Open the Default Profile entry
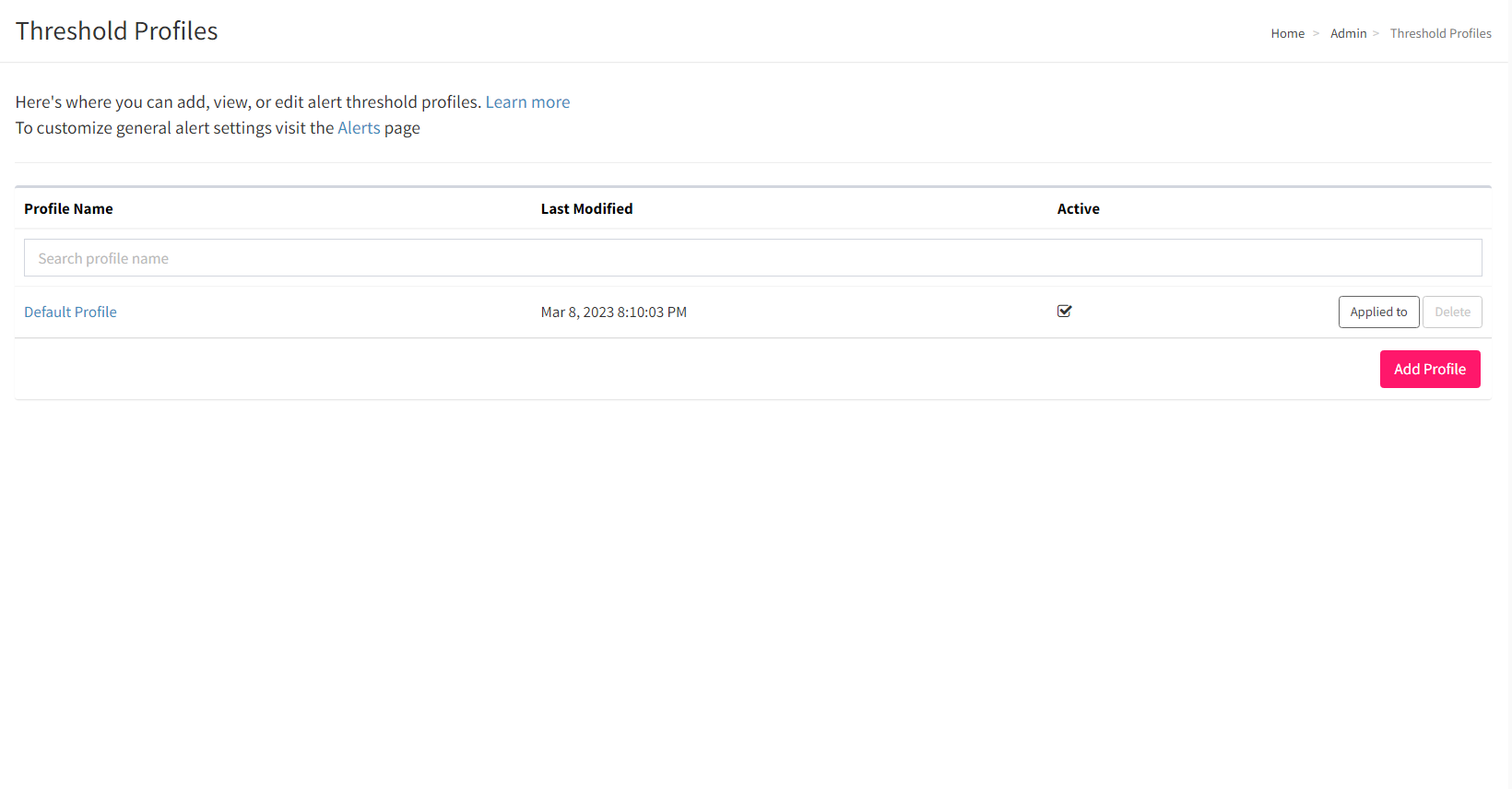 coord(70,312)
